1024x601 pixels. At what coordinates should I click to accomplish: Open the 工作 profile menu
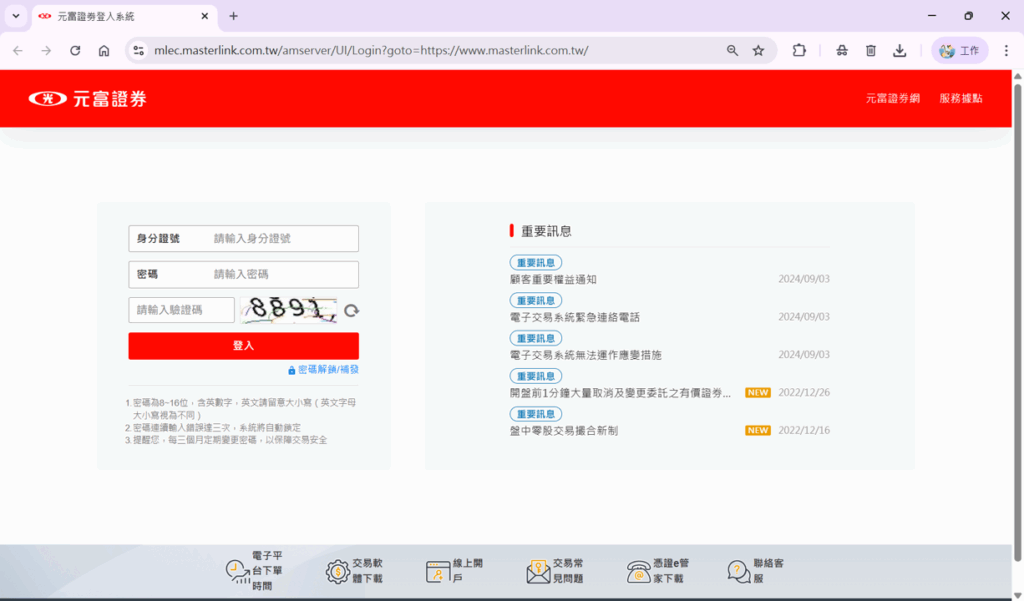tap(959, 50)
